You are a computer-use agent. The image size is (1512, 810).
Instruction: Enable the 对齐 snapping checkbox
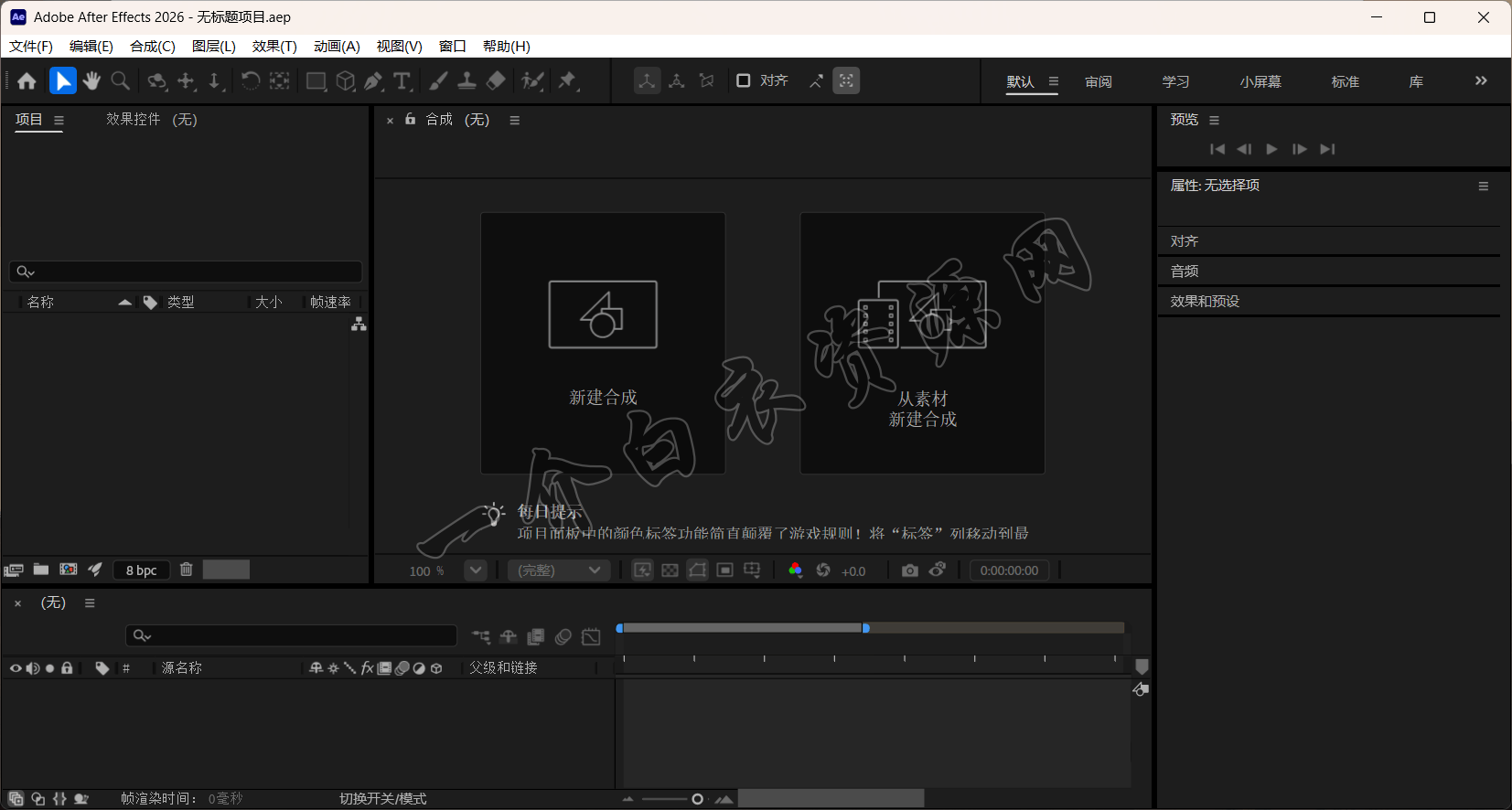(x=744, y=80)
